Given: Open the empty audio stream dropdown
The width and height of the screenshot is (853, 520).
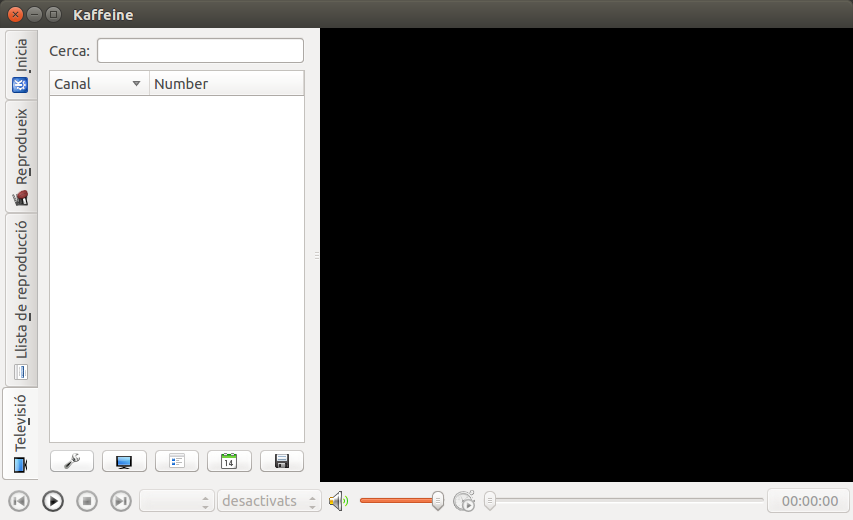Looking at the screenshot, I should click(x=177, y=501).
